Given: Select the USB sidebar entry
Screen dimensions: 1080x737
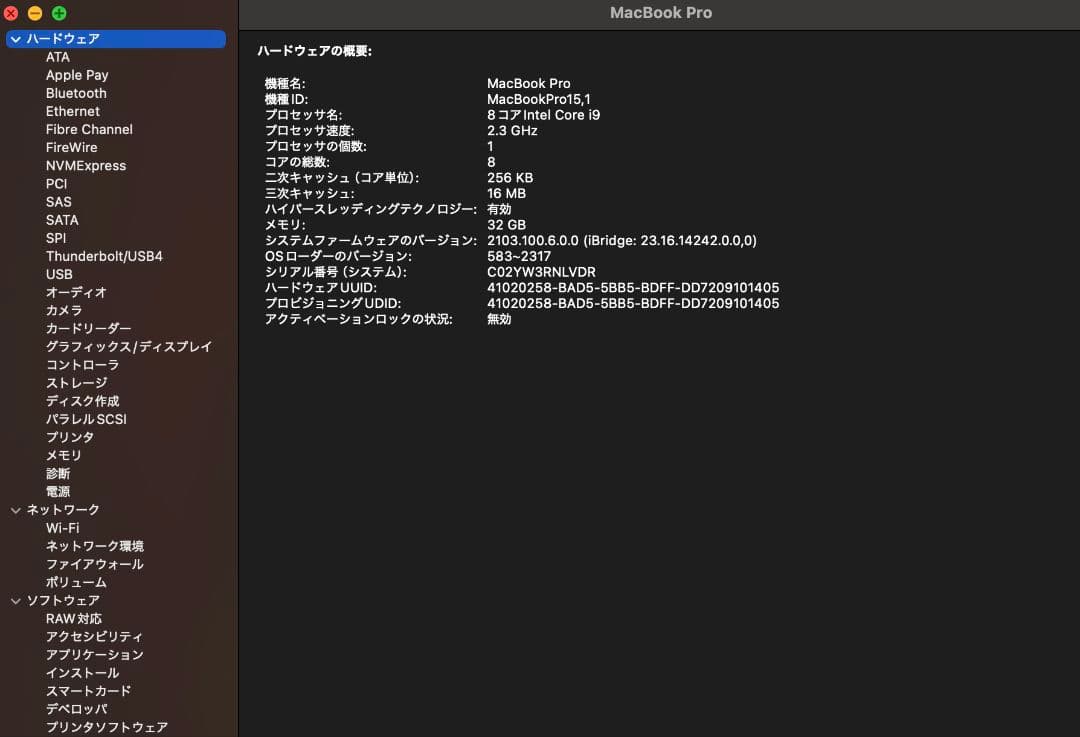Looking at the screenshot, I should coord(59,274).
